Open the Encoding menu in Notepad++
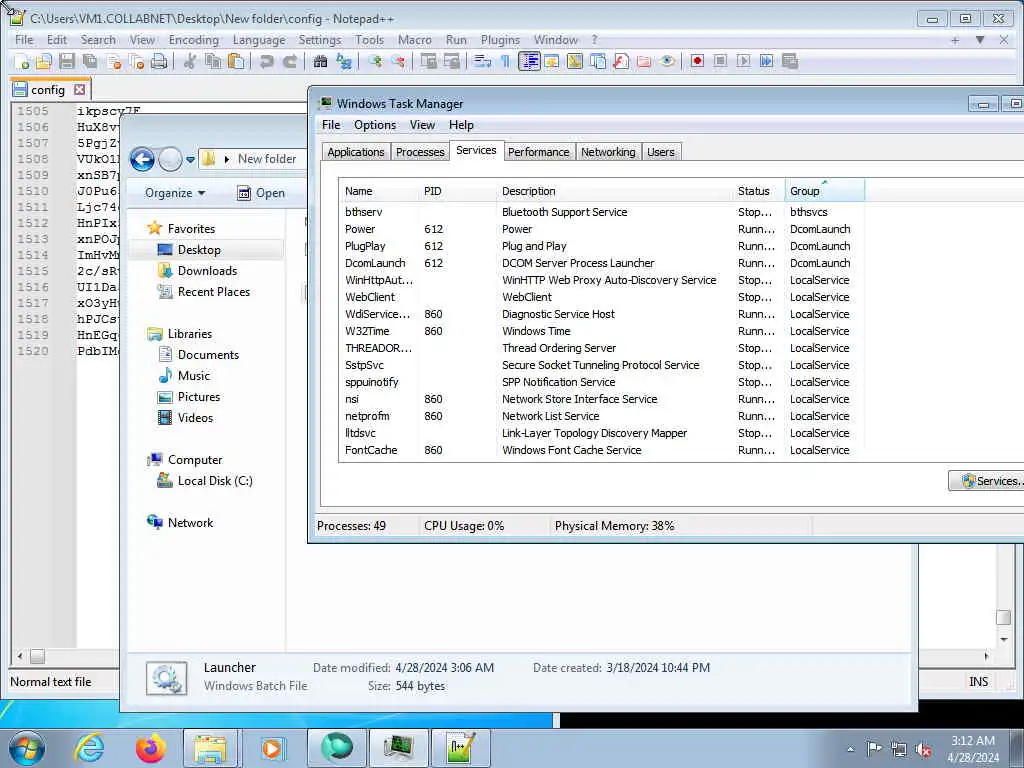Screen dimensions: 1024x768 point(193,40)
